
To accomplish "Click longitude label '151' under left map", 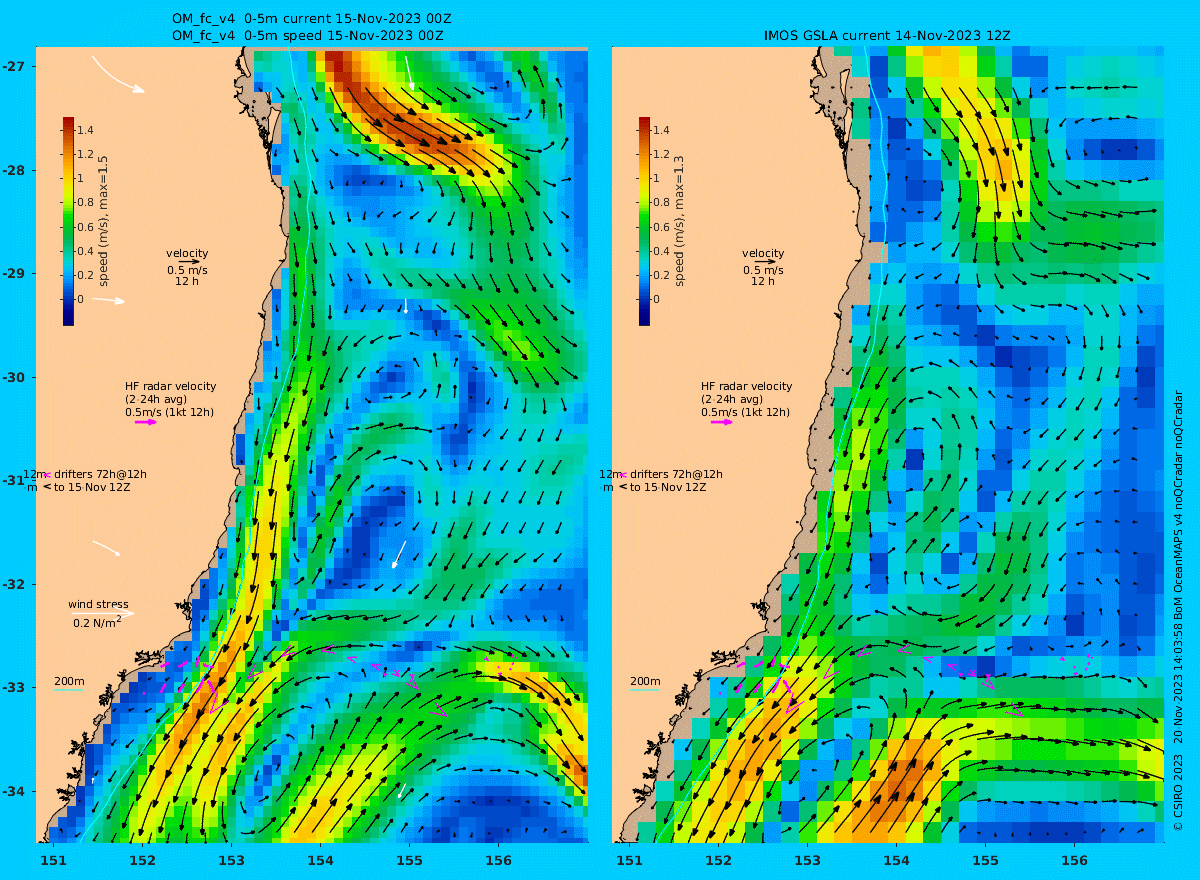I will coord(54,860).
